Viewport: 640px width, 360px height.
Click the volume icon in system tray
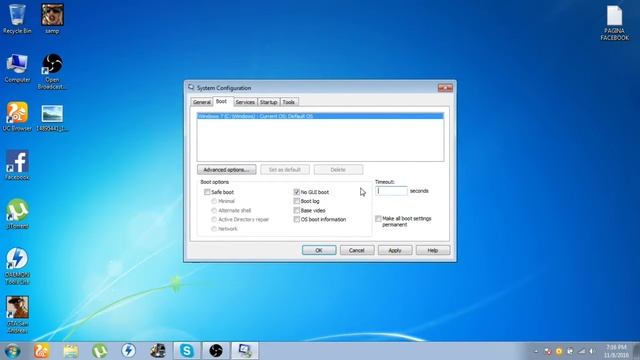[591, 351]
